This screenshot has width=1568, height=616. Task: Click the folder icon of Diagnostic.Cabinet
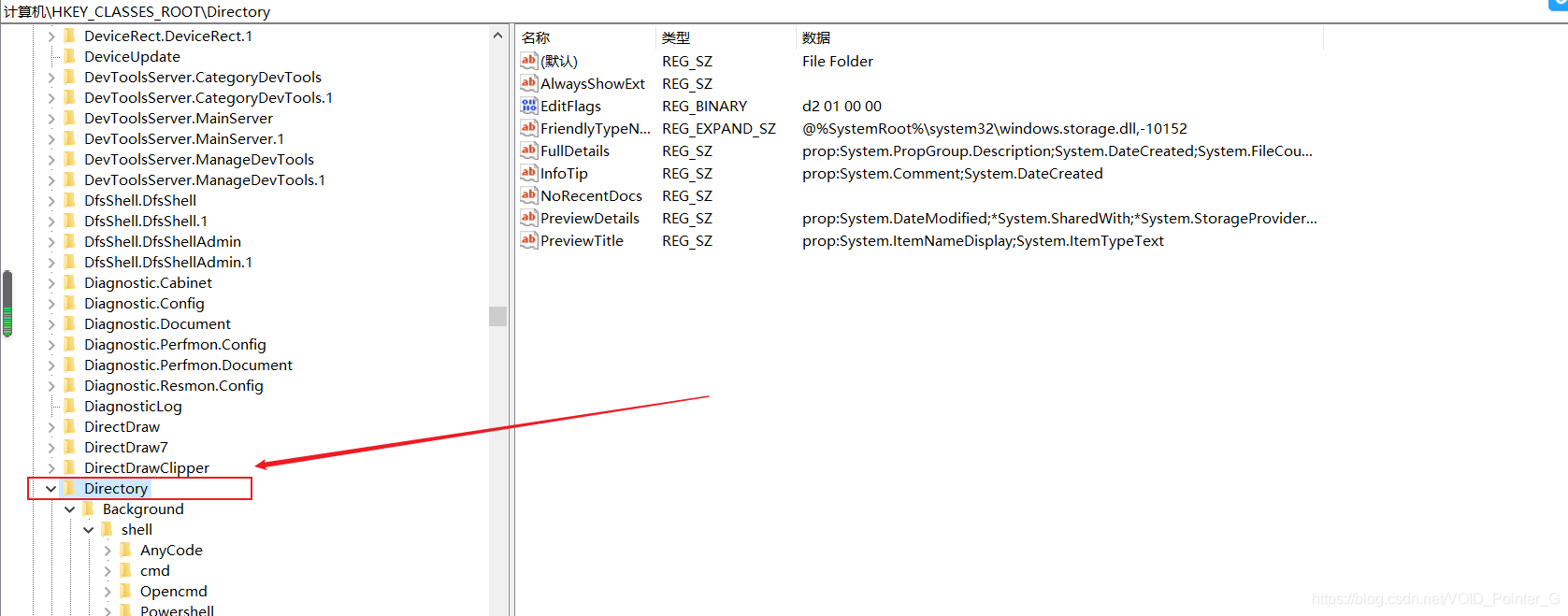click(x=69, y=282)
